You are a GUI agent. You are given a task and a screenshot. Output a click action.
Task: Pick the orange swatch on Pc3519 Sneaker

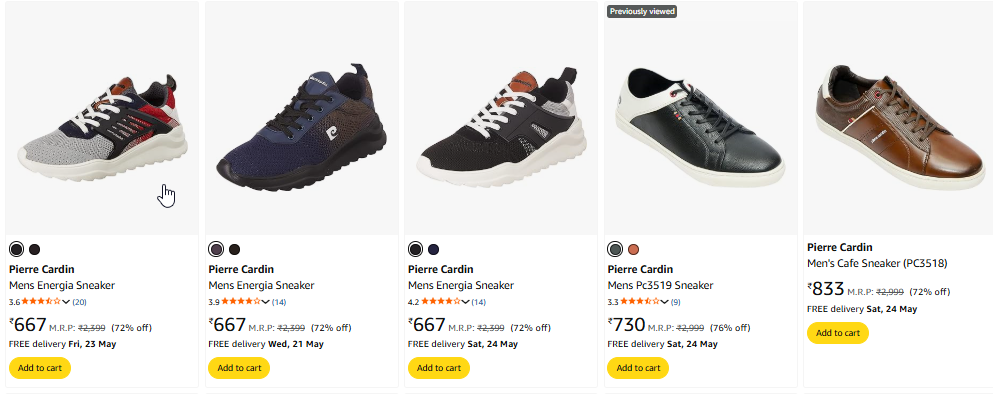pyautogui.click(x=633, y=249)
